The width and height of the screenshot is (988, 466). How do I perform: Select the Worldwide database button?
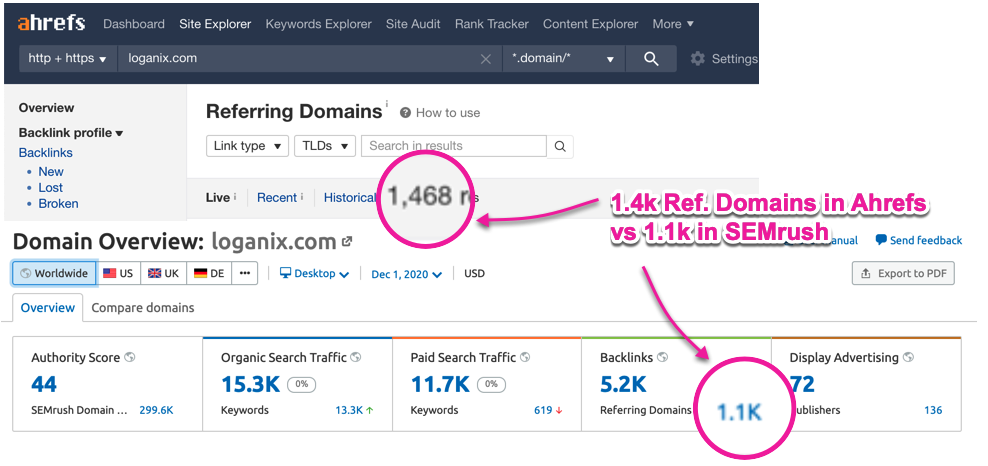point(54,273)
